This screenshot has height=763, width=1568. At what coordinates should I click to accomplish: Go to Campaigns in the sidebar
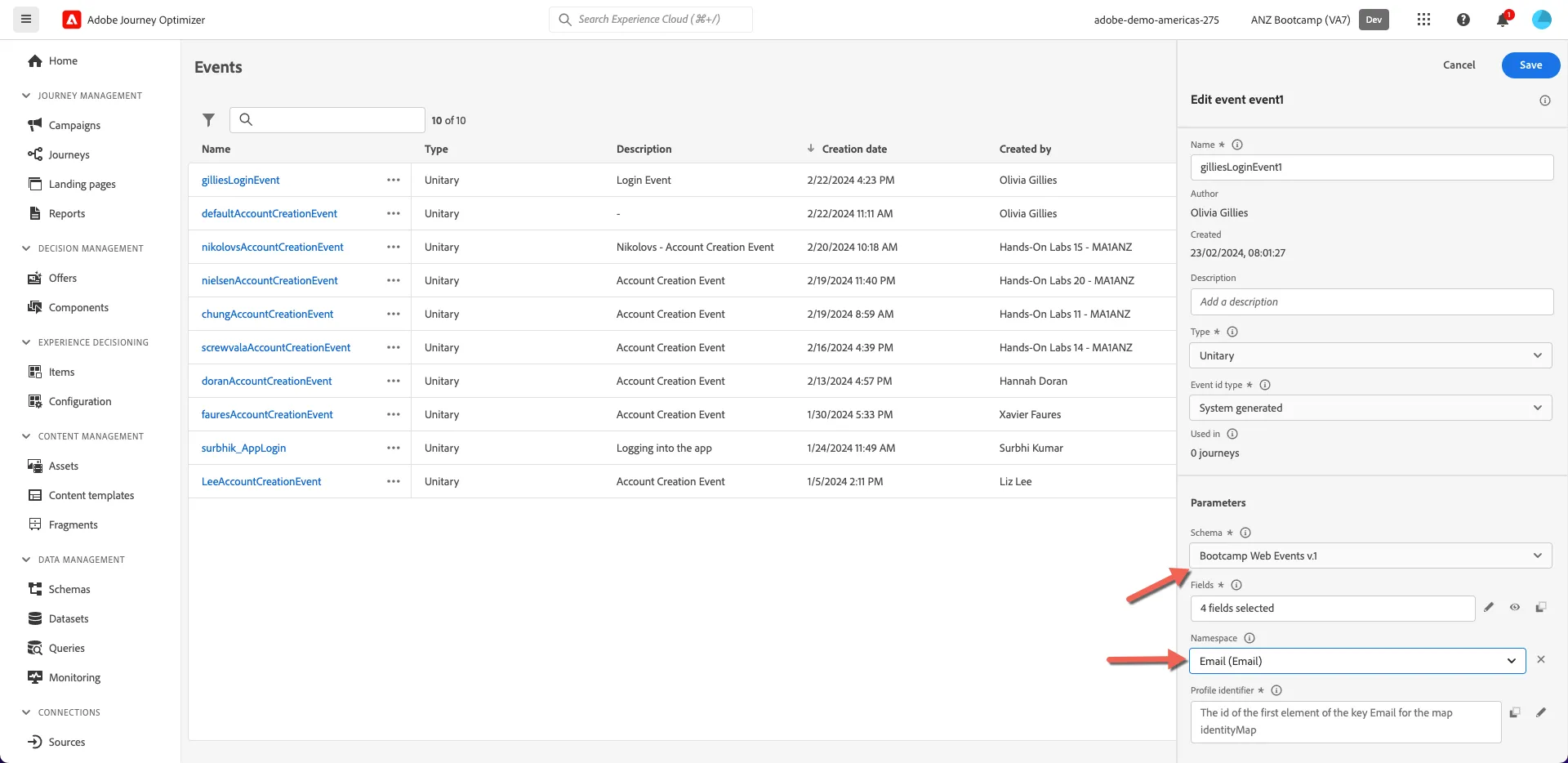(74, 125)
